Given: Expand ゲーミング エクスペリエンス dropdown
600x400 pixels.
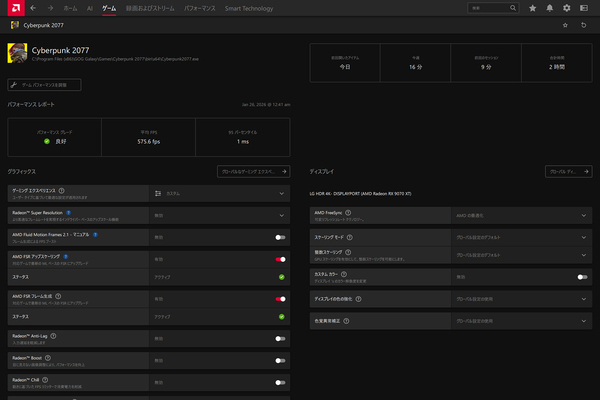Looking at the screenshot, I should (x=281, y=193).
